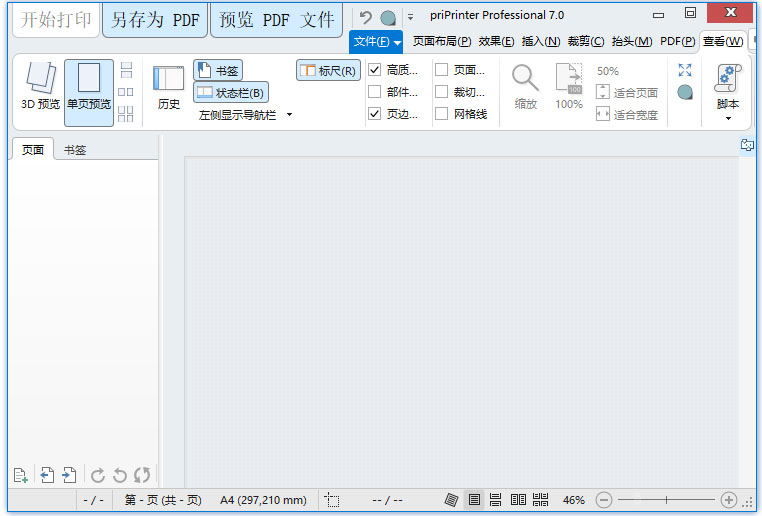The height and width of the screenshot is (516, 762).
Task: Click the icon at top right of preview area
Action: click(x=747, y=145)
